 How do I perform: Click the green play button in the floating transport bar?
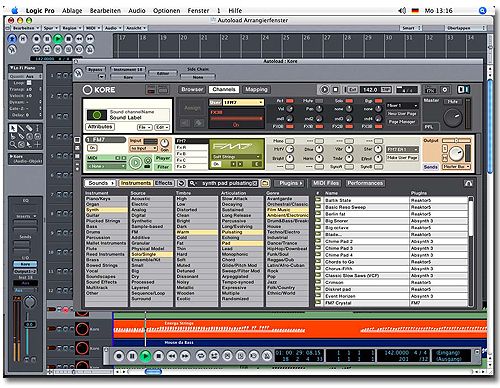145,356
